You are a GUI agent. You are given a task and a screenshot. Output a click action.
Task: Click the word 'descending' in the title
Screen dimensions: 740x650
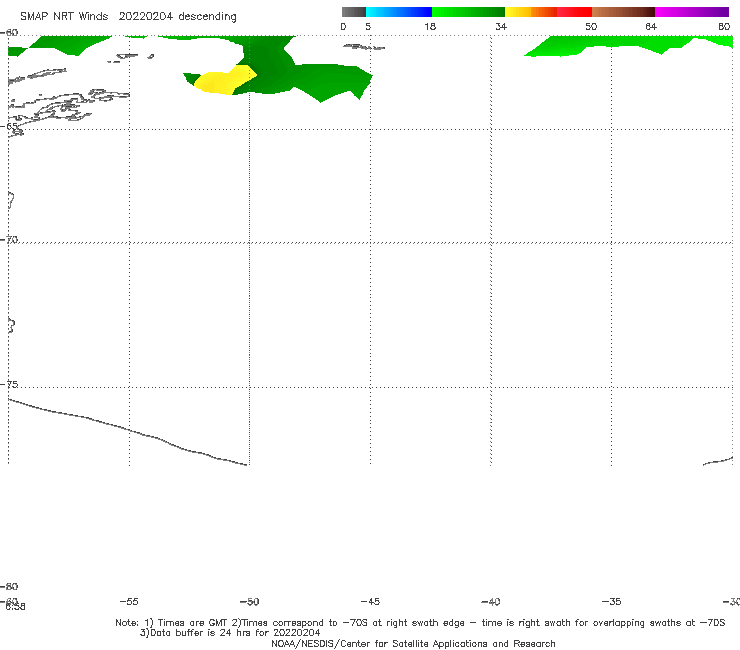[208, 17]
